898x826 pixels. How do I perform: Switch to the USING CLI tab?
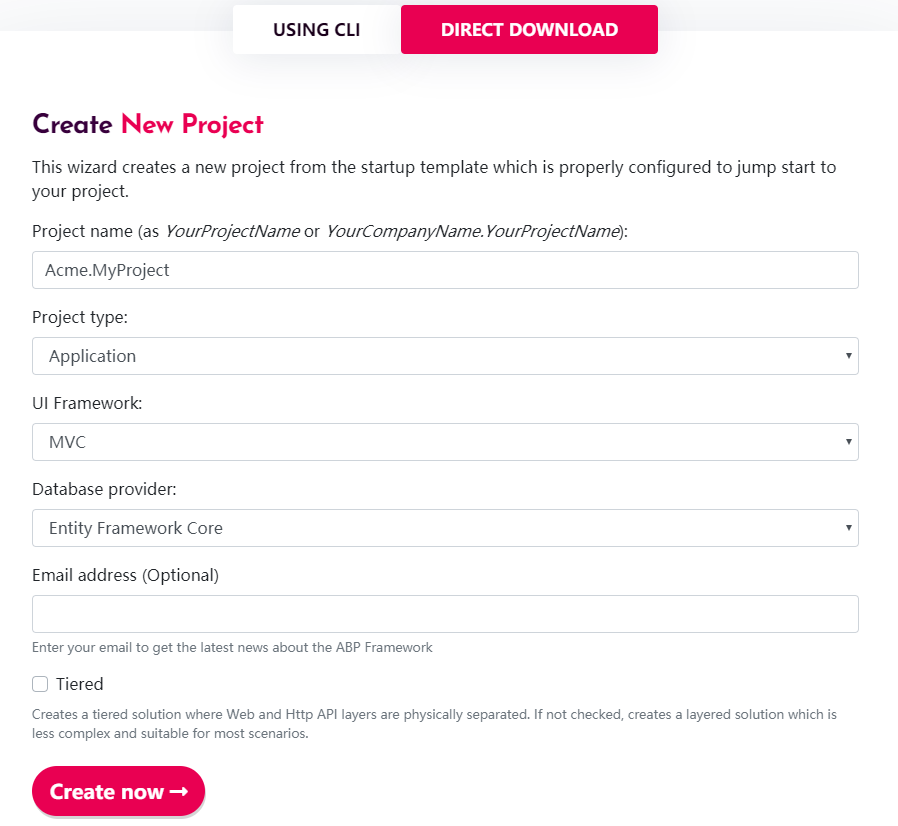tap(316, 29)
